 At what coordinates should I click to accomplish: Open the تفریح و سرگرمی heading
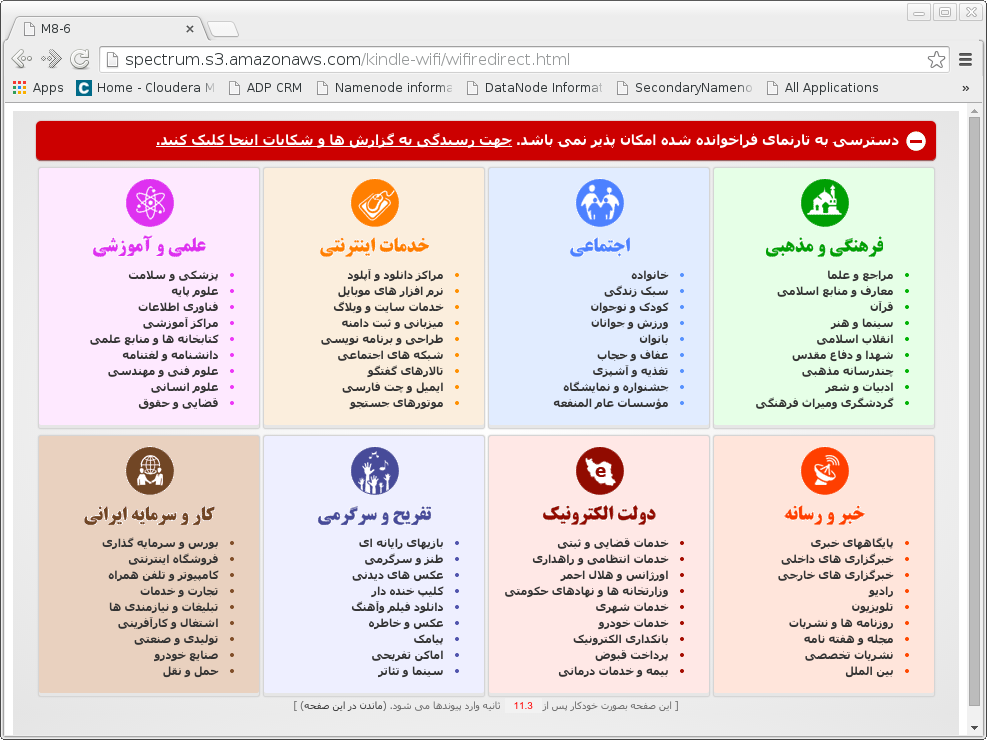pyautogui.click(x=375, y=515)
